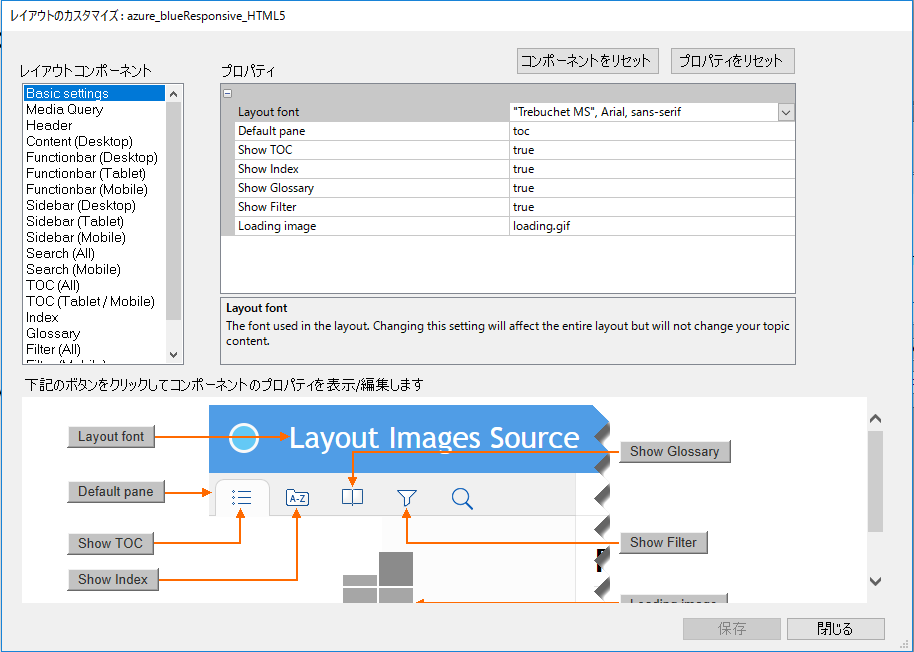914x652 pixels.
Task: Open the Layout font dropdown arrow
Action: coord(786,113)
